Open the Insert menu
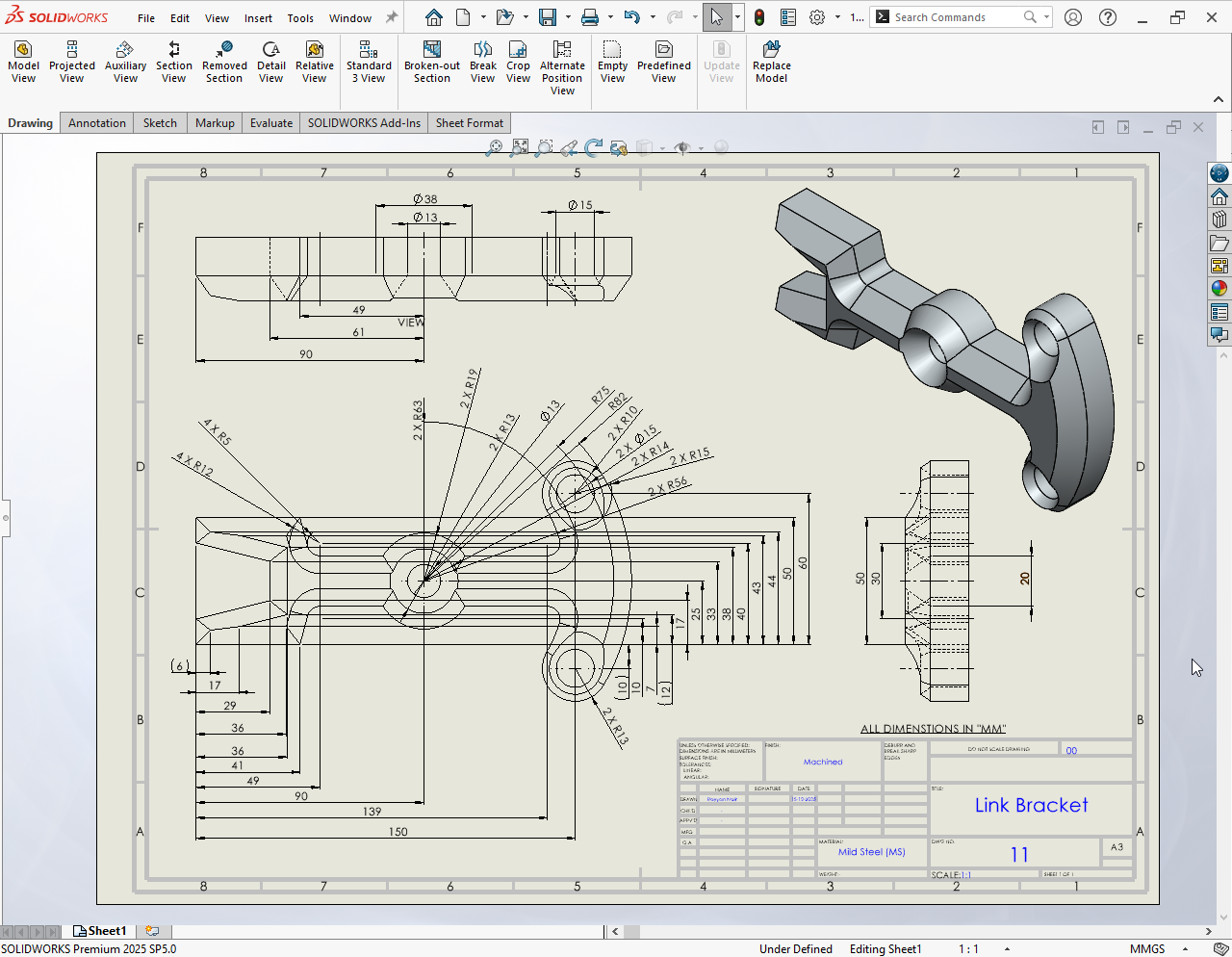This screenshot has height=957, width=1232. click(x=258, y=18)
